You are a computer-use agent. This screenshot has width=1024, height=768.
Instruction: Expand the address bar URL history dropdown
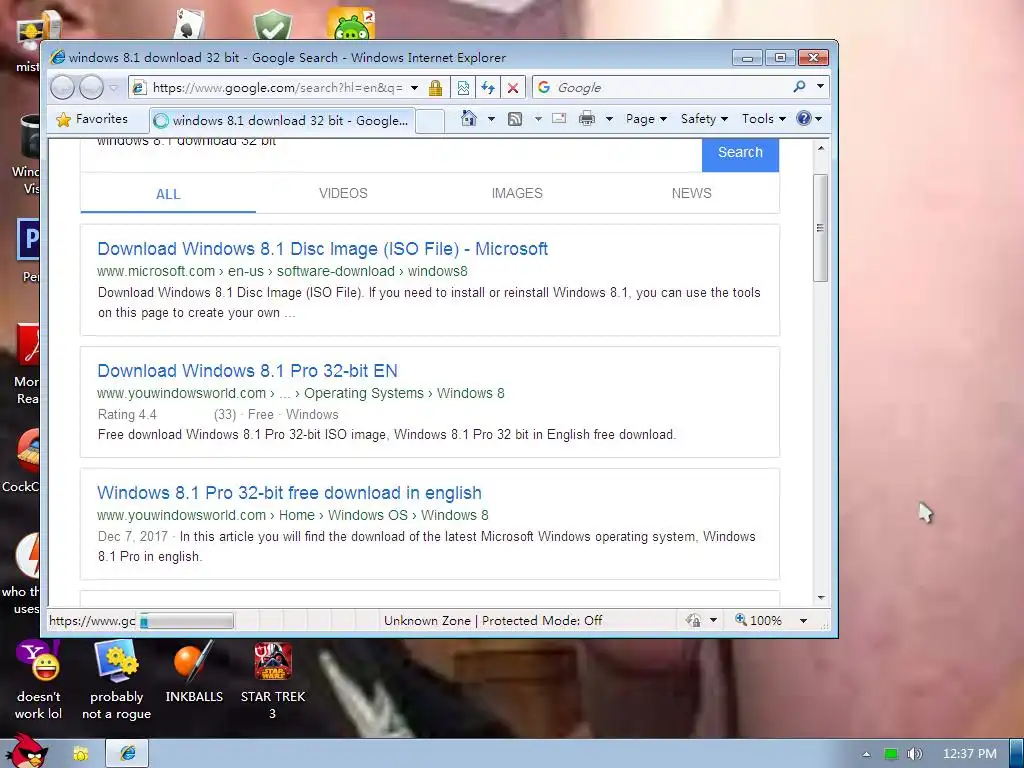[x=415, y=88]
